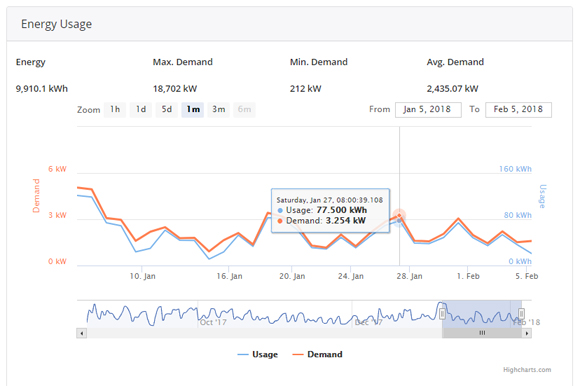Click the 18,702 kW max demand value
The height and width of the screenshot is (386, 580).
tap(175, 89)
